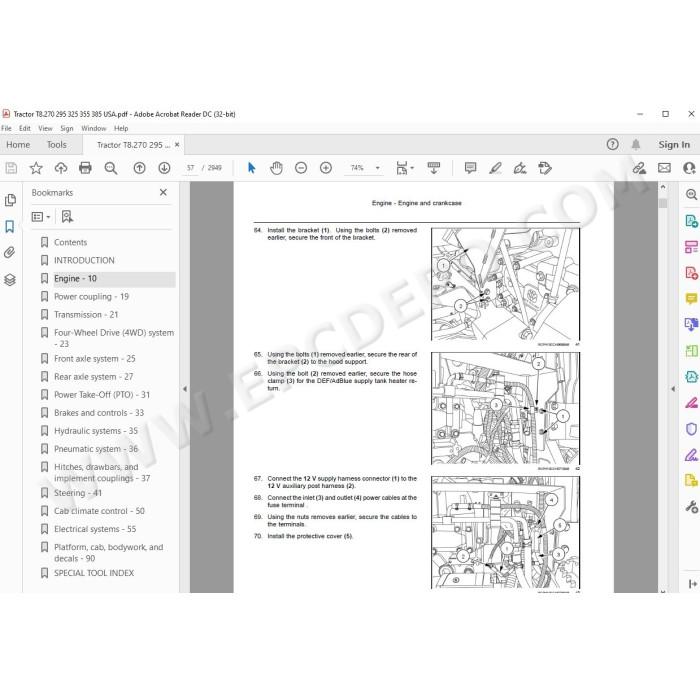Open the zoom level dropdown arrow
Screen dimensions: 700x700
[x=378, y=168]
